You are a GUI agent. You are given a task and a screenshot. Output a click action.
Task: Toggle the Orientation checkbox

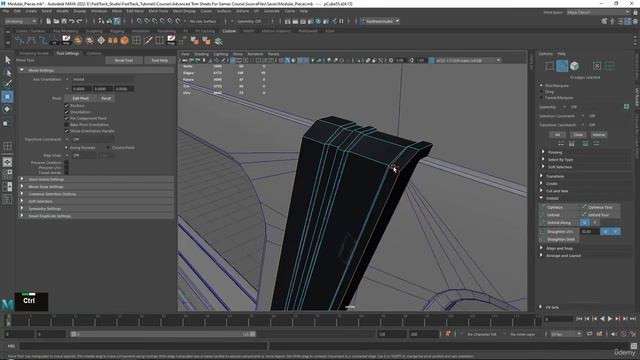[x=67, y=112]
